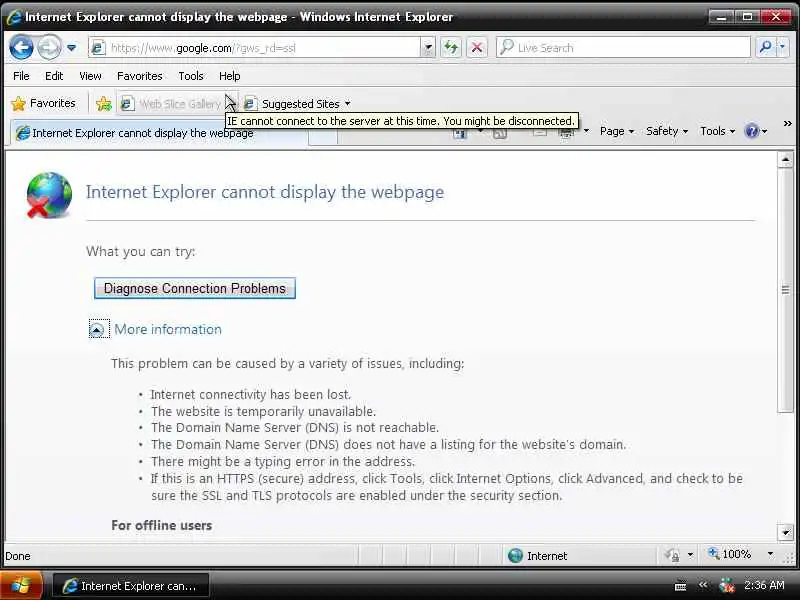Click the network disconnected tray icon
The width and height of the screenshot is (800, 600).
point(726,585)
